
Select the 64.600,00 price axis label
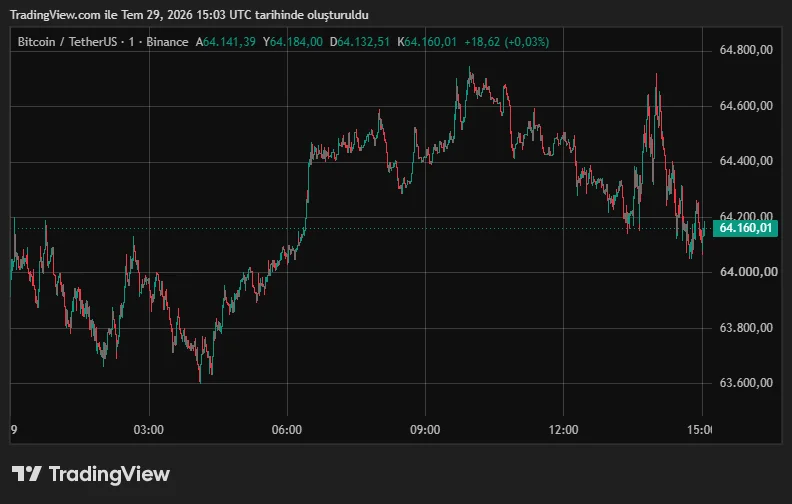[746, 106]
